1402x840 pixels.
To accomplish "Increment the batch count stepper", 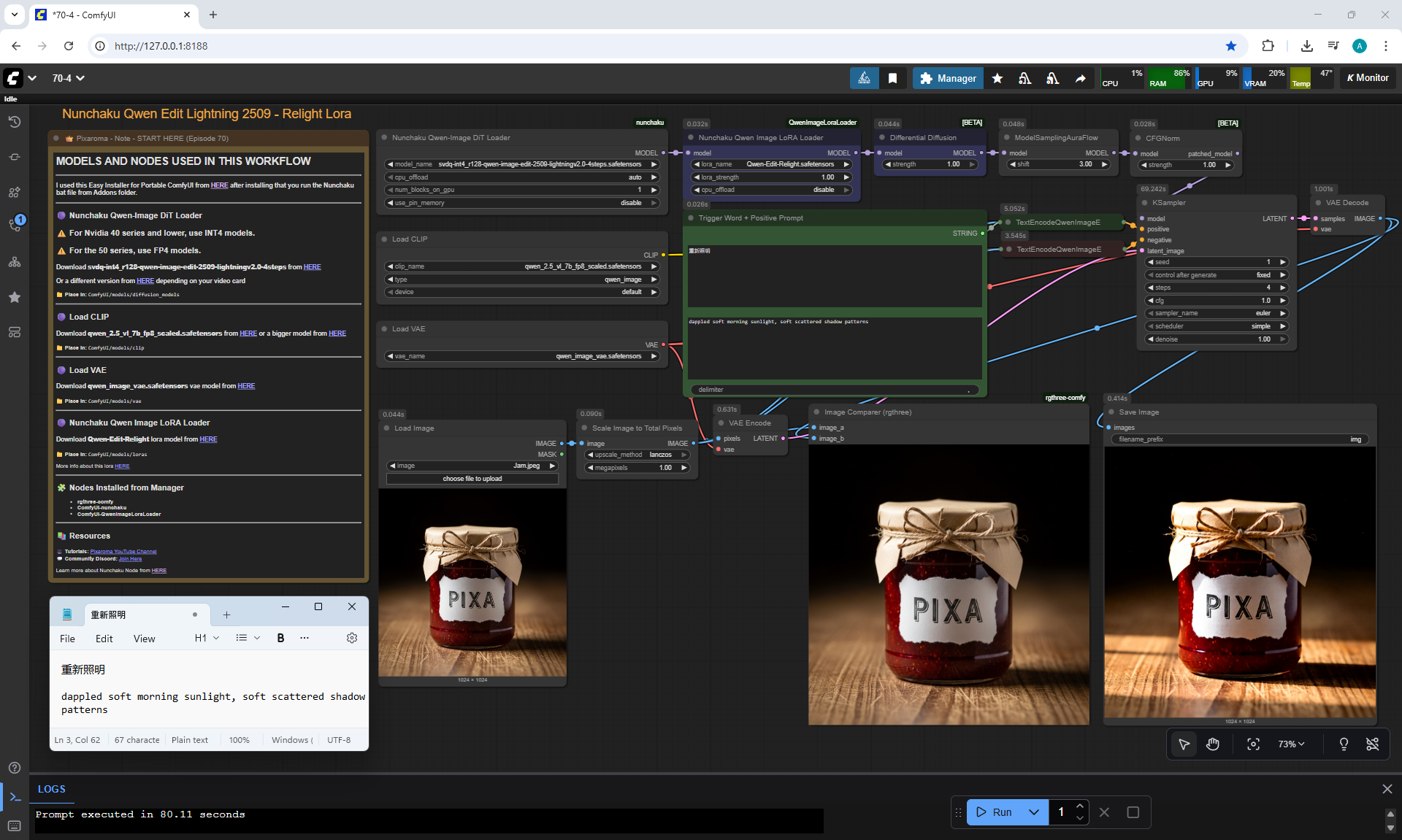I will pyautogui.click(x=1079, y=806).
